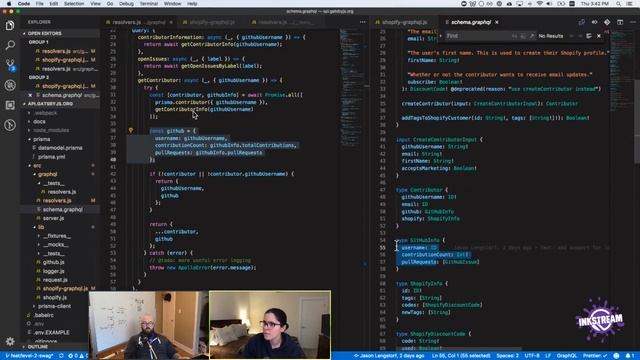Open the Terminal menu
Image resolution: width=640 pixels, height=360 pixels.
coord(149,4)
